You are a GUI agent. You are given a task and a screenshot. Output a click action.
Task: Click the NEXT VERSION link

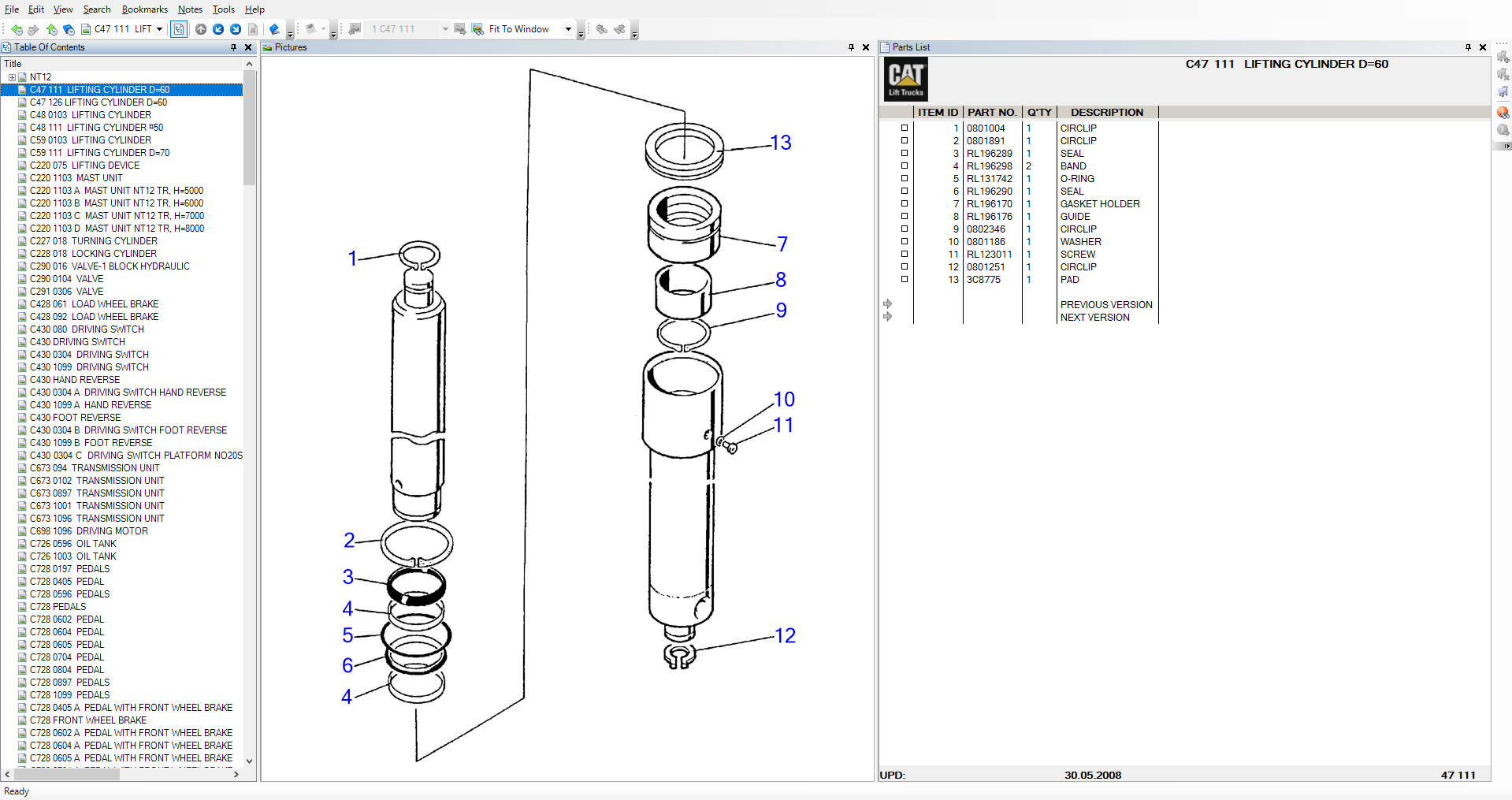click(1094, 318)
